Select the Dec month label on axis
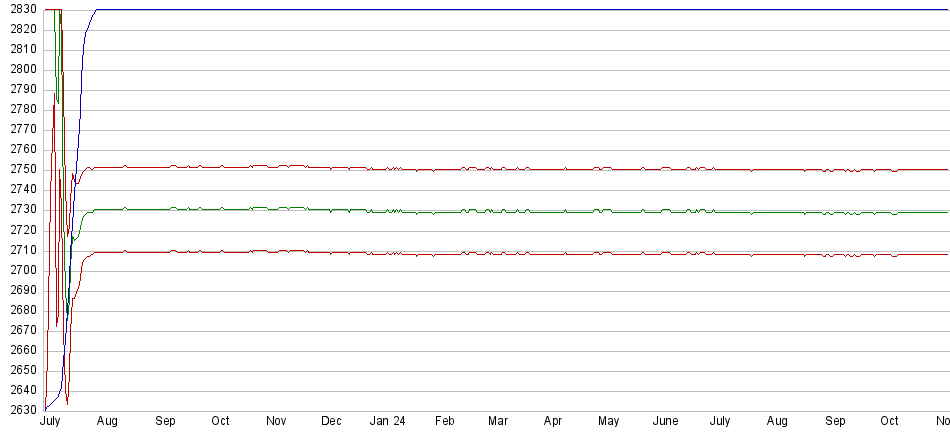The image size is (950, 435). click(331, 421)
